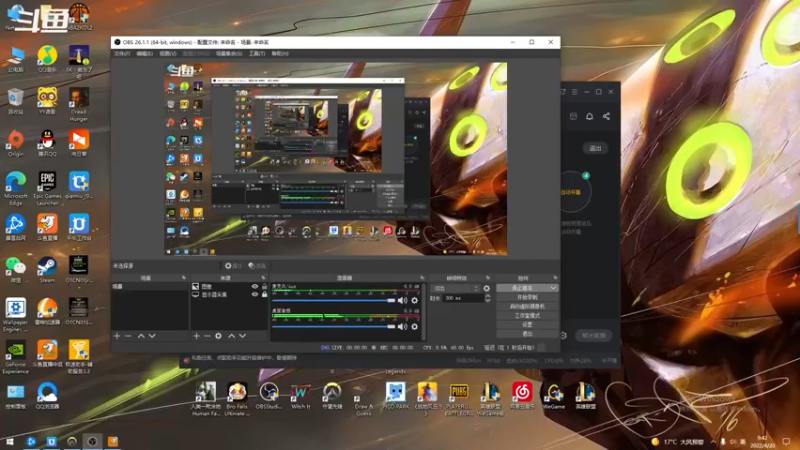Image resolution: width=800 pixels, height=450 pixels.
Task: Add a new scene with plus icon in 场景 panel
Action: [x=117, y=336]
